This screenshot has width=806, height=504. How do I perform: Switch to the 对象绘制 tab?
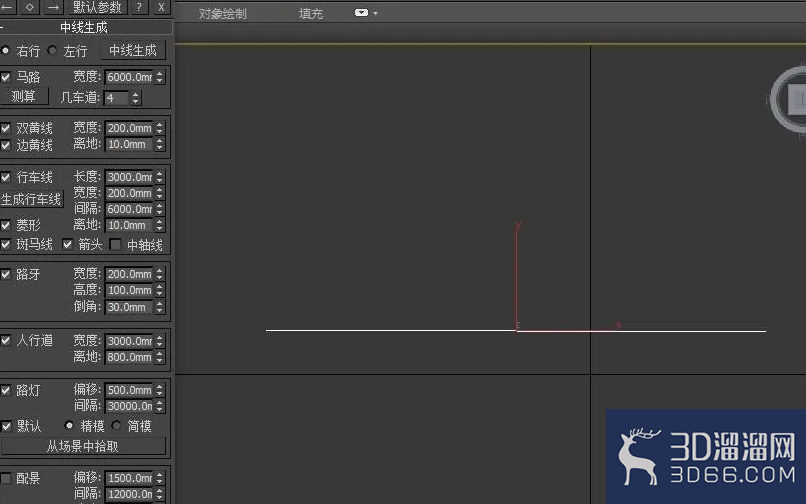pyautogui.click(x=223, y=14)
